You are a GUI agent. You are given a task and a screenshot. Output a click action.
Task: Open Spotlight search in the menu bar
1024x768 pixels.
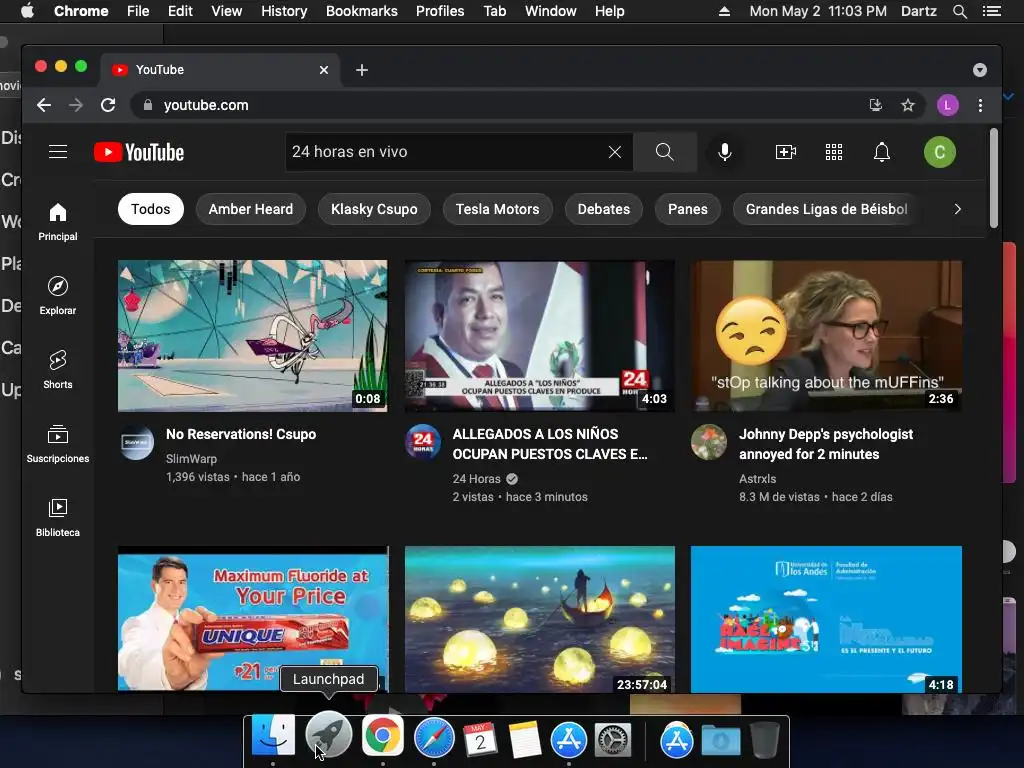[x=959, y=11]
